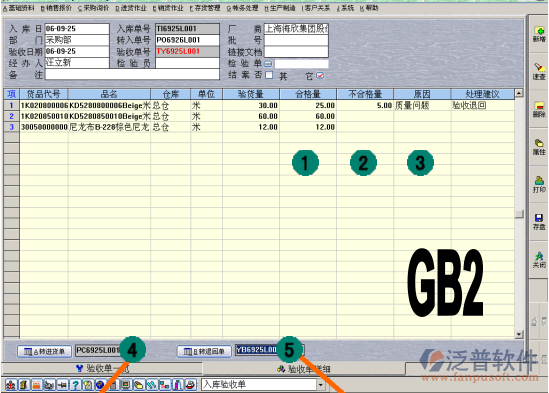Open the 速查 quick search tool

(539, 71)
